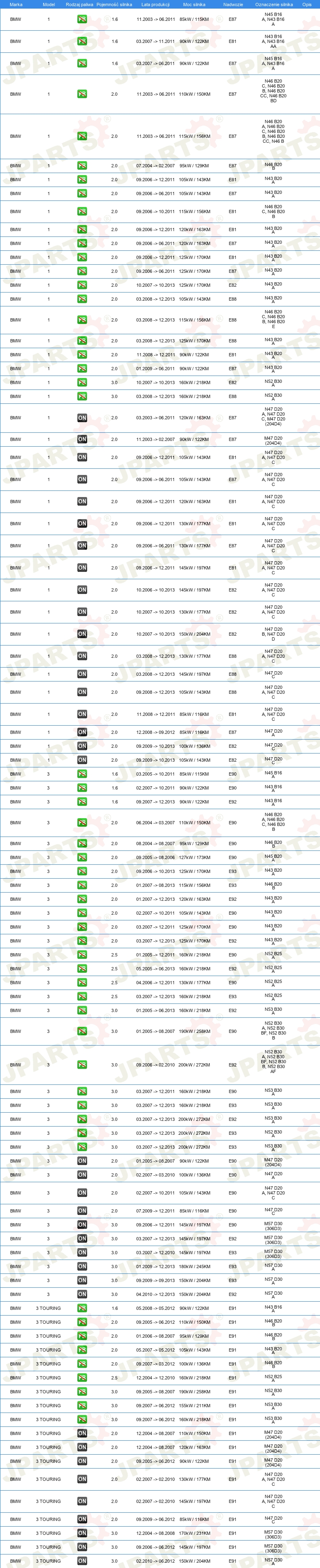Click the date cell 05.2005 -> 06.2013
The height and width of the screenshot is (1568, 320).
point(155,968)
